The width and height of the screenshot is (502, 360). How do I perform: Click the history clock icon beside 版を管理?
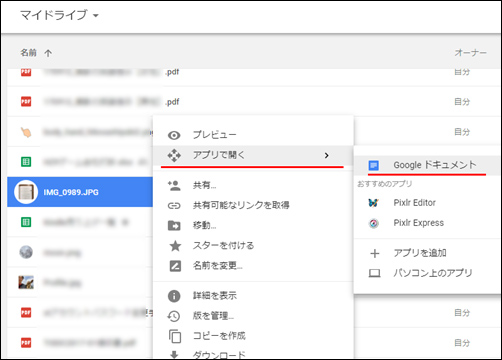(x=174, y=316)
